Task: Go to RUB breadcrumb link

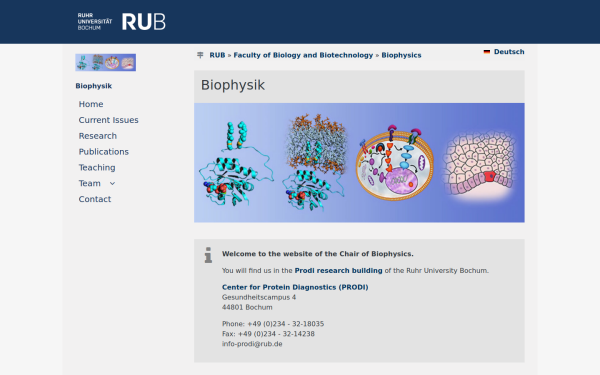Action: click(217, 55)
